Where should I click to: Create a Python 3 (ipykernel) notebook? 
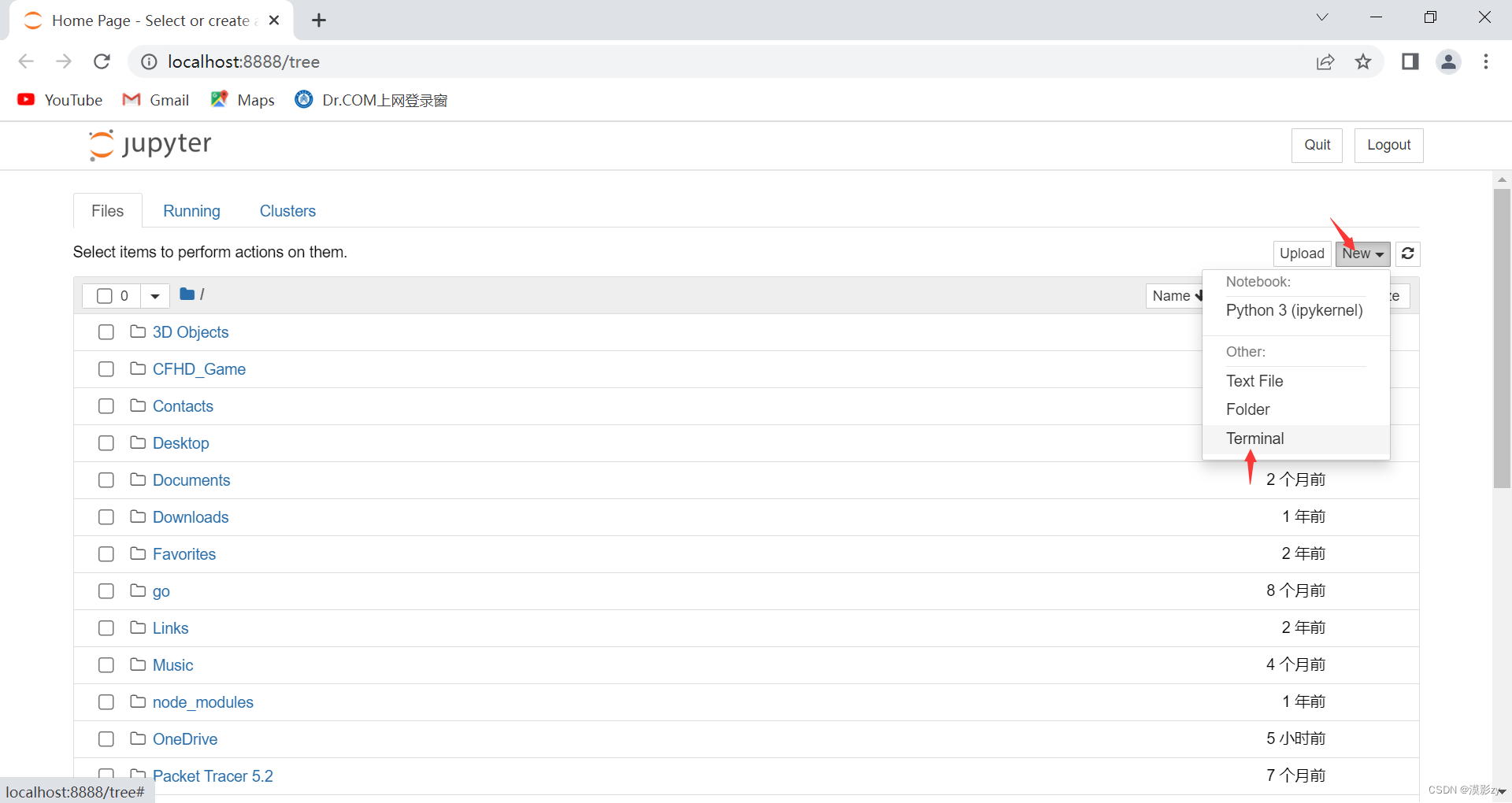(1295, 310)
